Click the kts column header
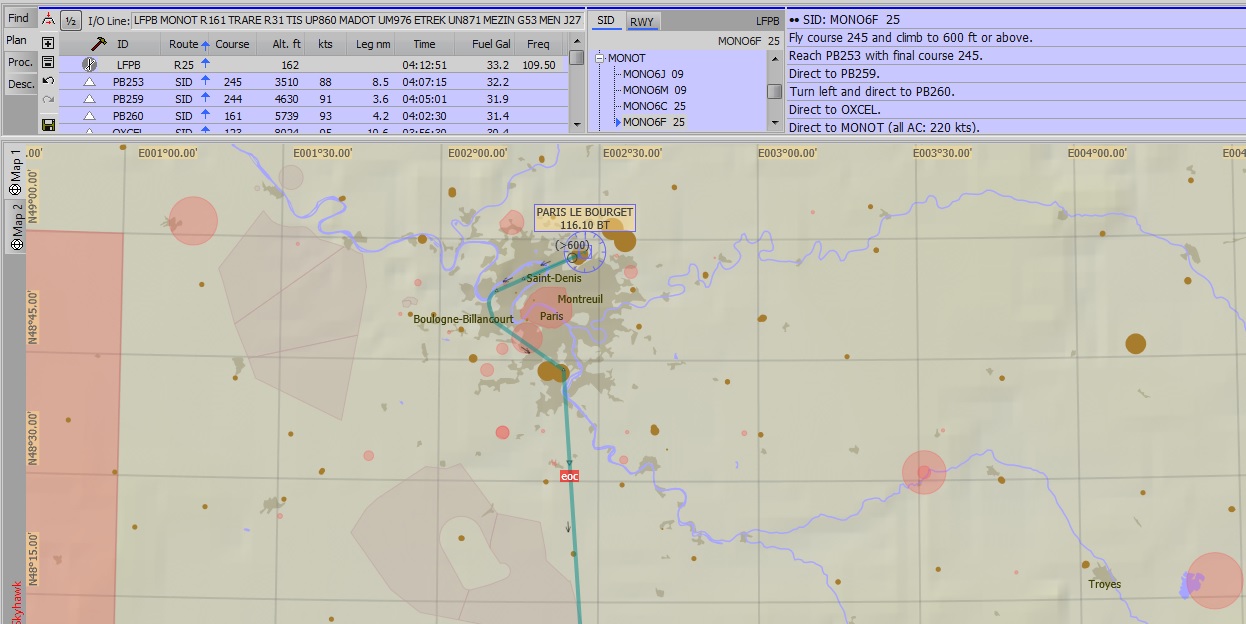The height and width of the screenshot is (624, 1246). pyautogui.click(x=325, y=44)
